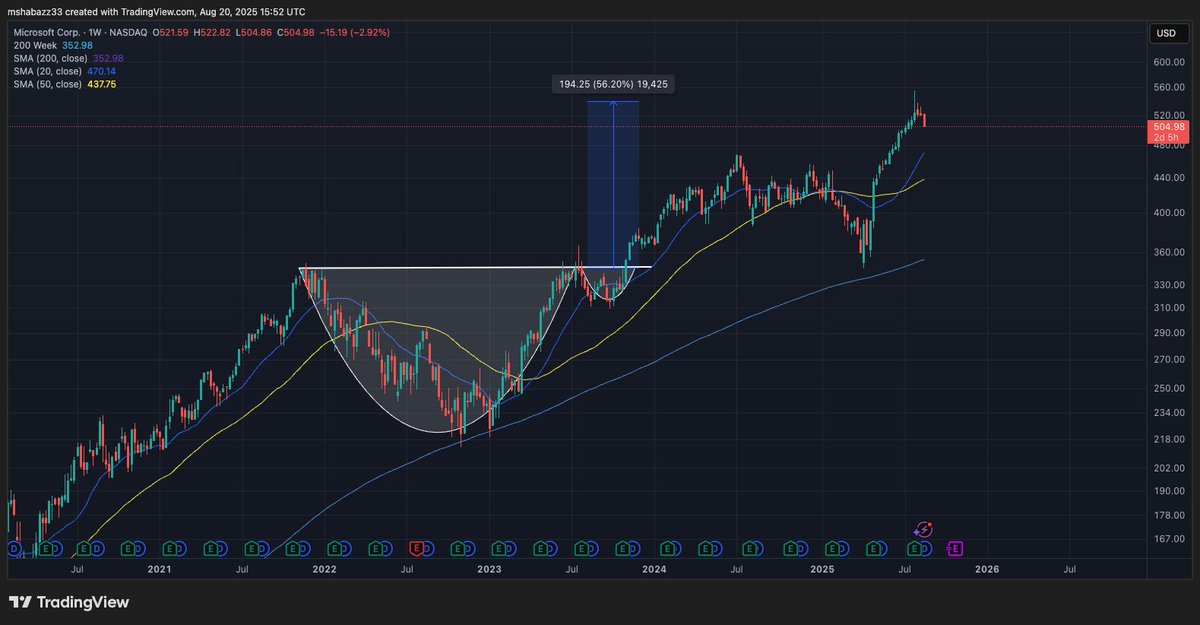Screen dimensions: 1200x625
Task: Click the Microsoft Corp. symbol title in legend
Action: click(x=45, y=33)
